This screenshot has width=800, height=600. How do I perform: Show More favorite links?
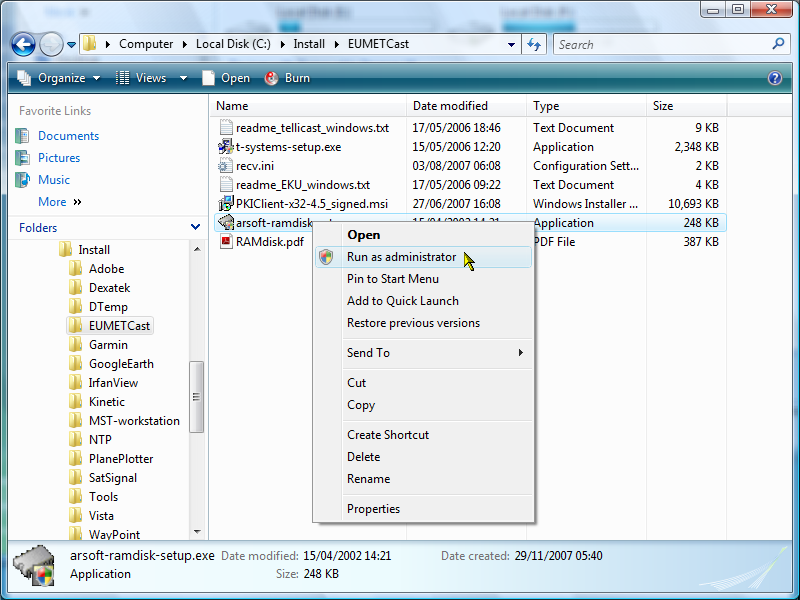(59, 202)
